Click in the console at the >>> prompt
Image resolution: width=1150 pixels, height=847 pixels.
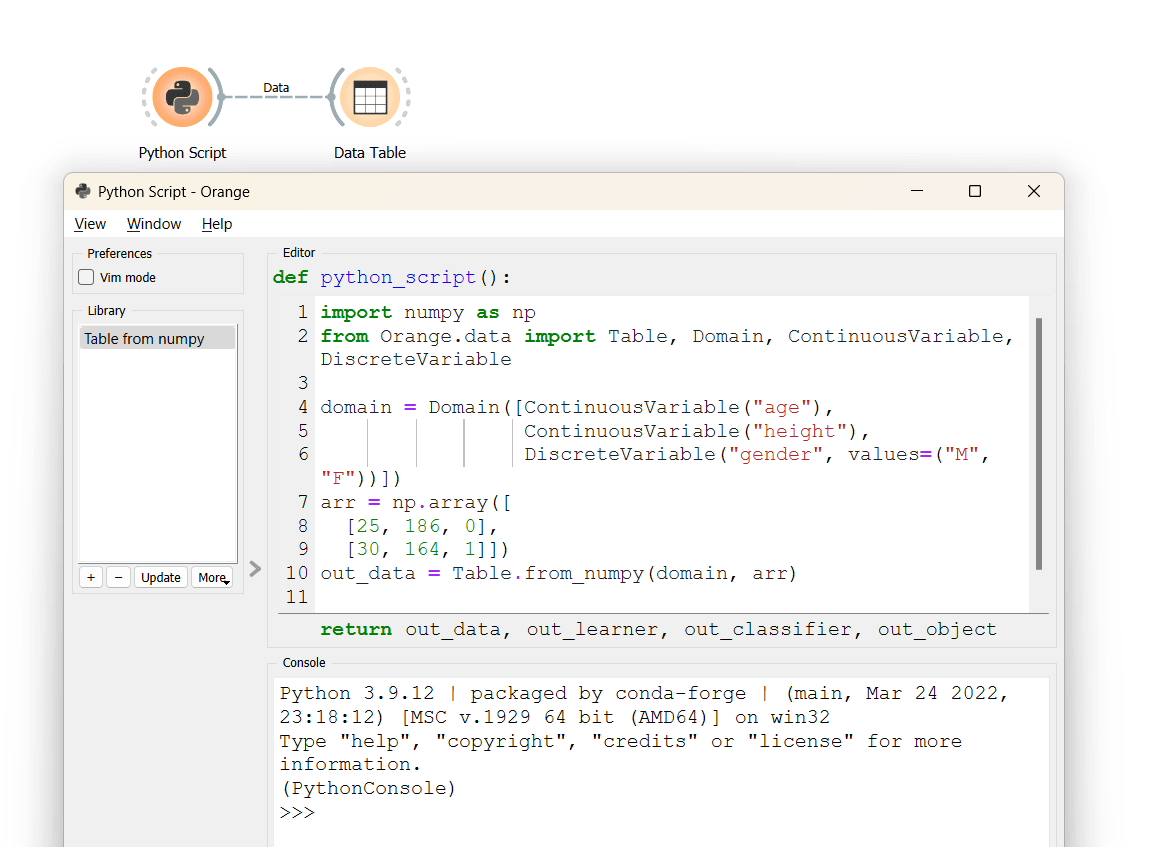point(297,813)
